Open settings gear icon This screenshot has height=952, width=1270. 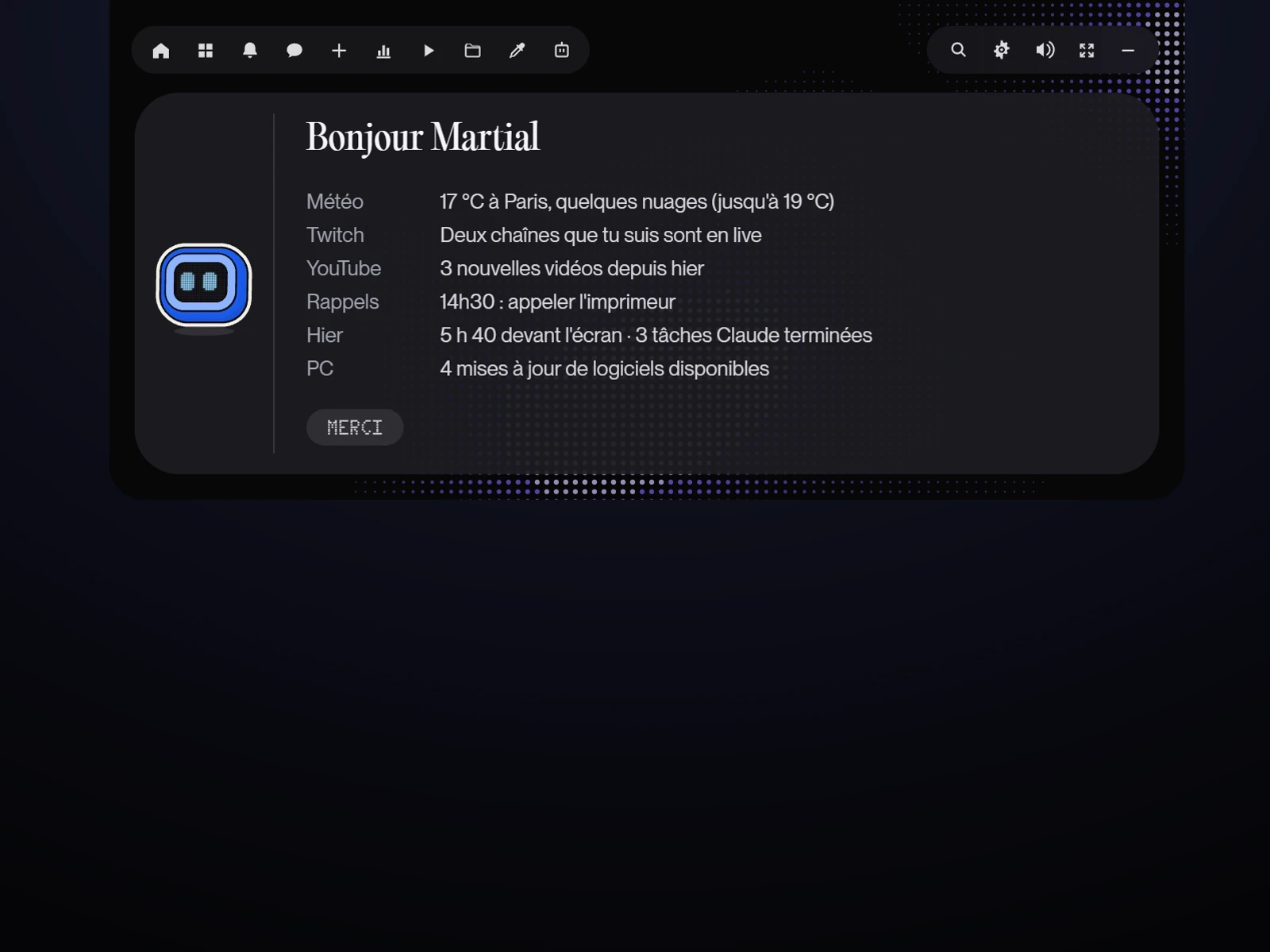pyautogui.click(x=1002, y=50)
